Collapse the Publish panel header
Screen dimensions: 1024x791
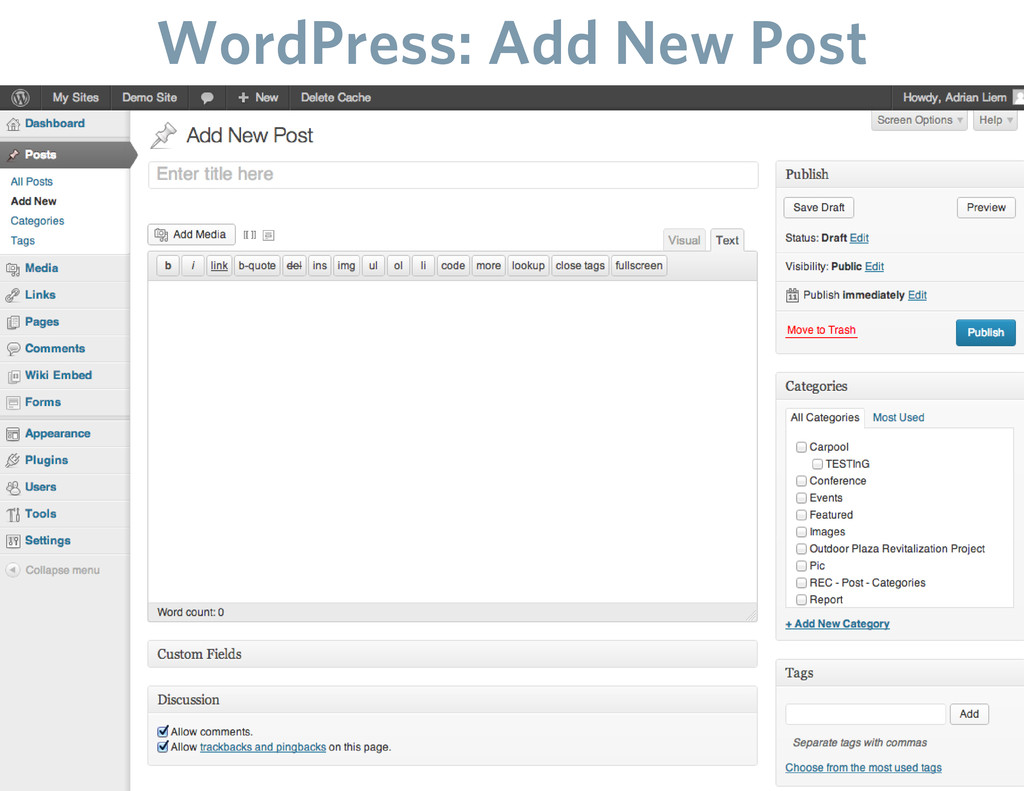pyautogui.click(x=900, y=174)
